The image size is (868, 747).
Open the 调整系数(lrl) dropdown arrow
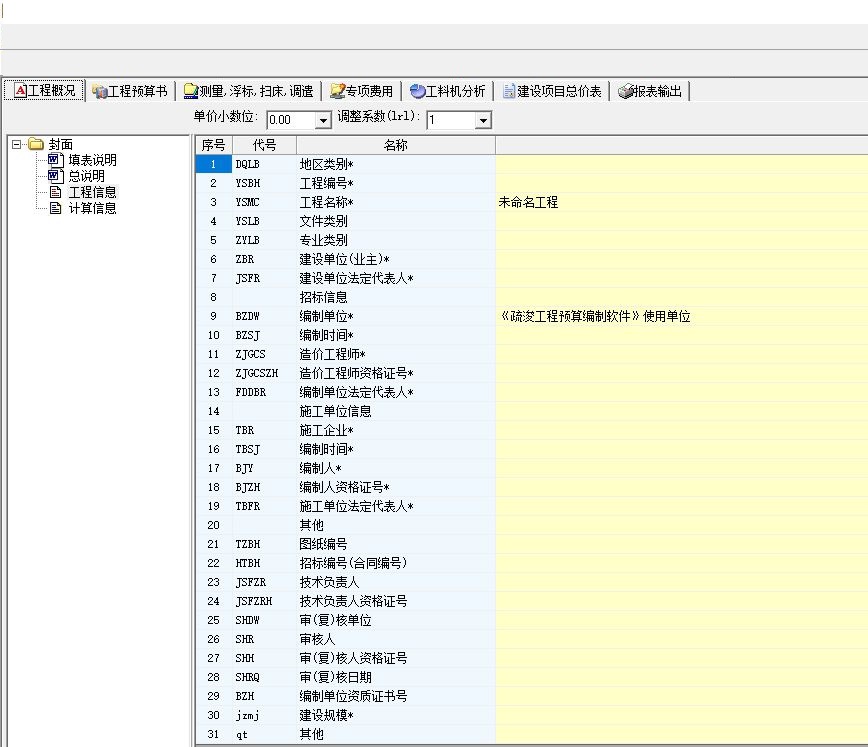483,120
